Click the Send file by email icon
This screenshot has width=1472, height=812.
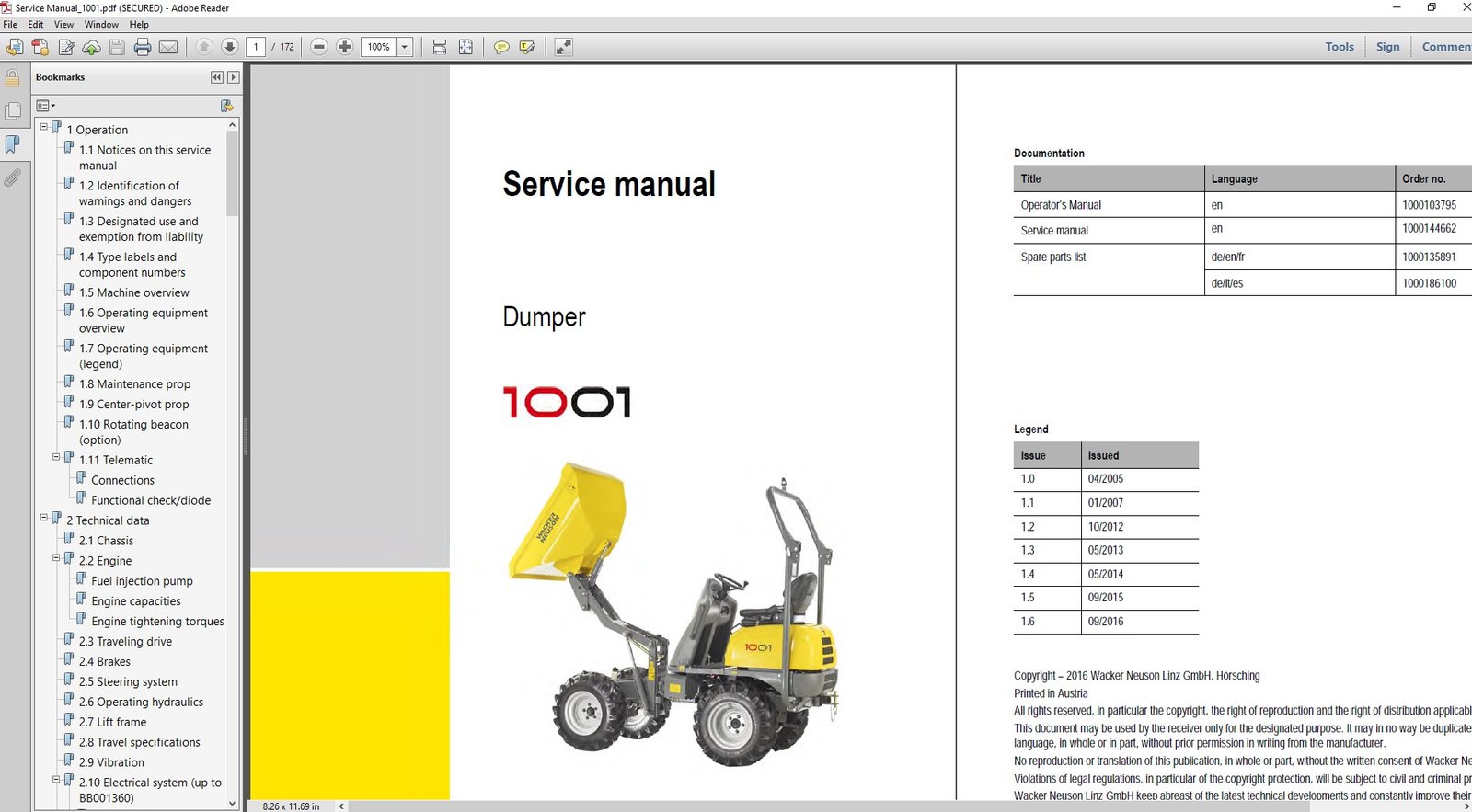pos(168,47)
